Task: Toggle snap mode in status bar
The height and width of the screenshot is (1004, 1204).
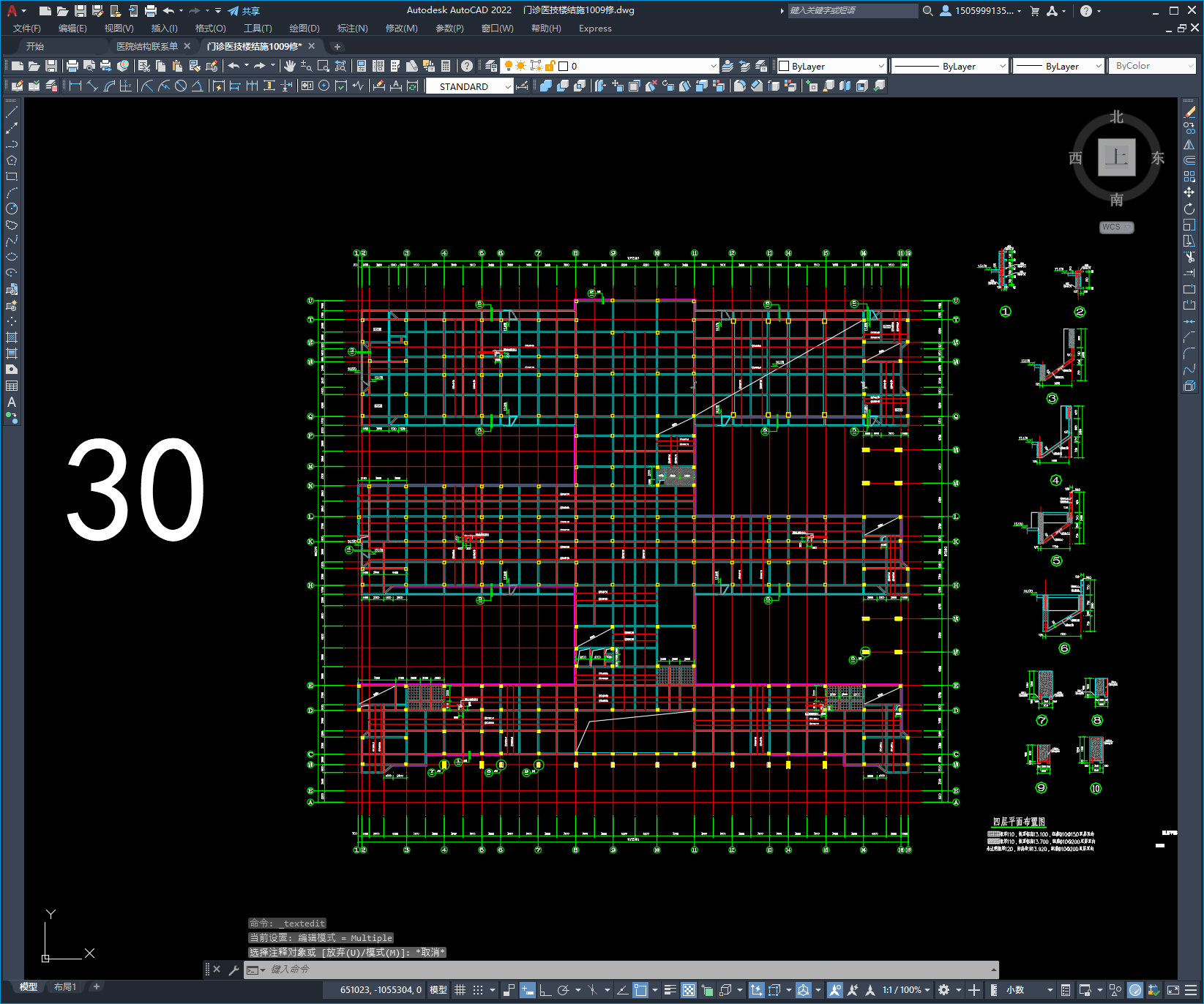Action: 478,990
